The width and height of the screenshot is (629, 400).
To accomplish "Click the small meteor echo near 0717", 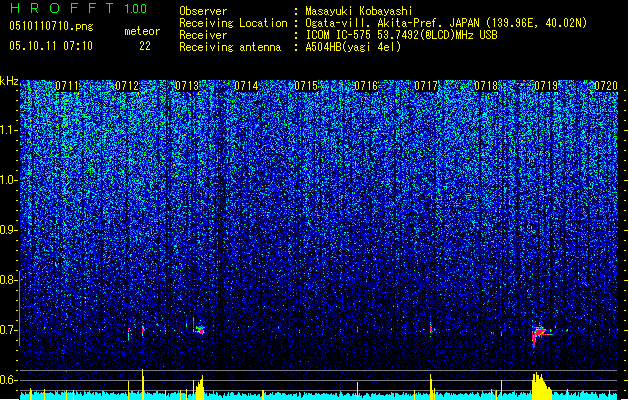I will [x=431, y=329].
